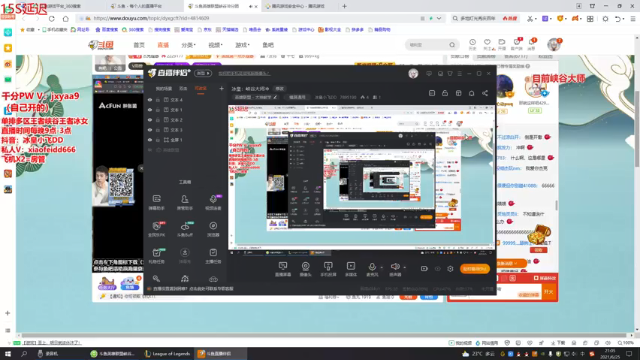Image resolution: width=640 pixels, height=360 pixels.
Task: Open the camera source icon
Action: tap(305, 266)
